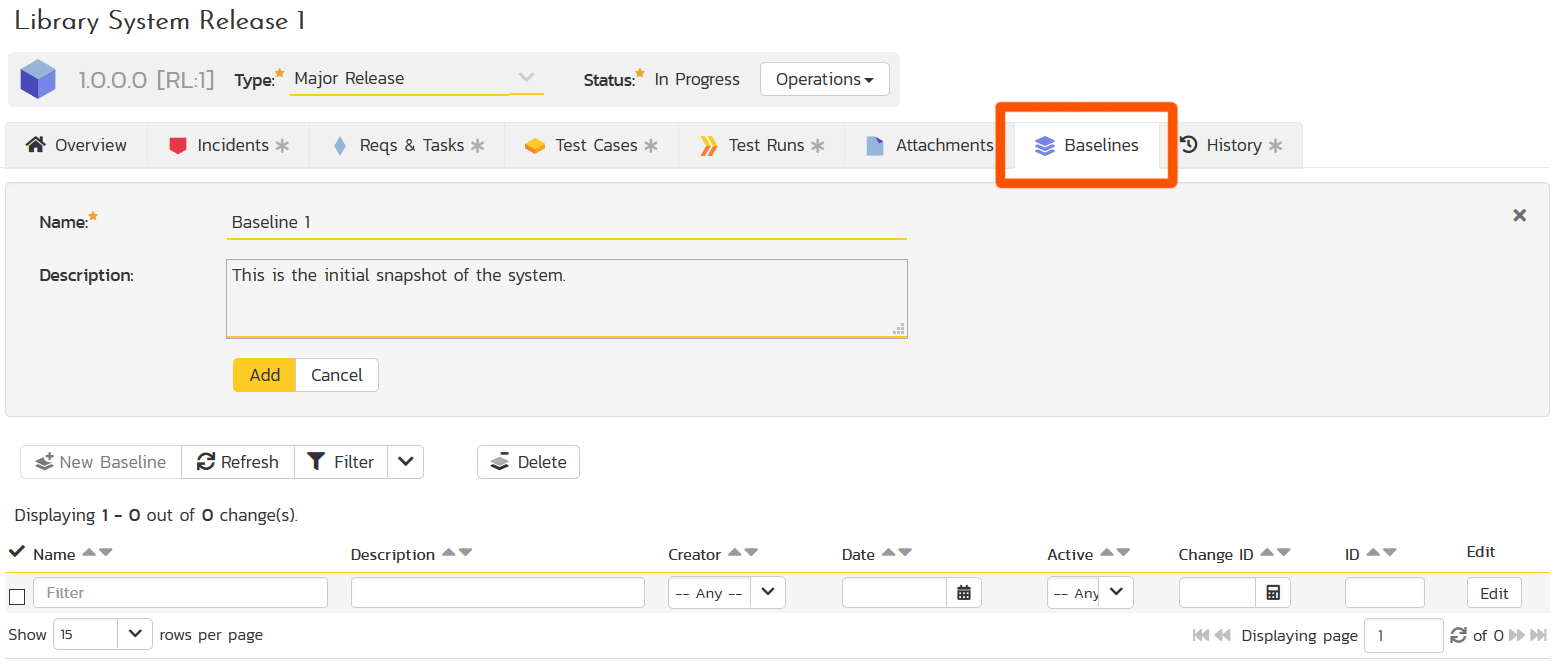
Task: Click the calendar icon in Date filter
Action: 963,593
